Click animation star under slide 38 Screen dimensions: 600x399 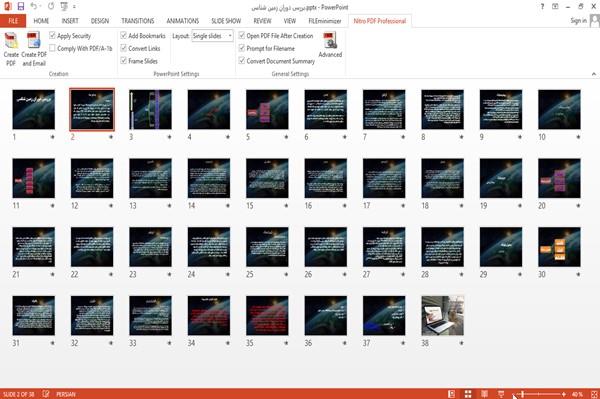(461, 343)
